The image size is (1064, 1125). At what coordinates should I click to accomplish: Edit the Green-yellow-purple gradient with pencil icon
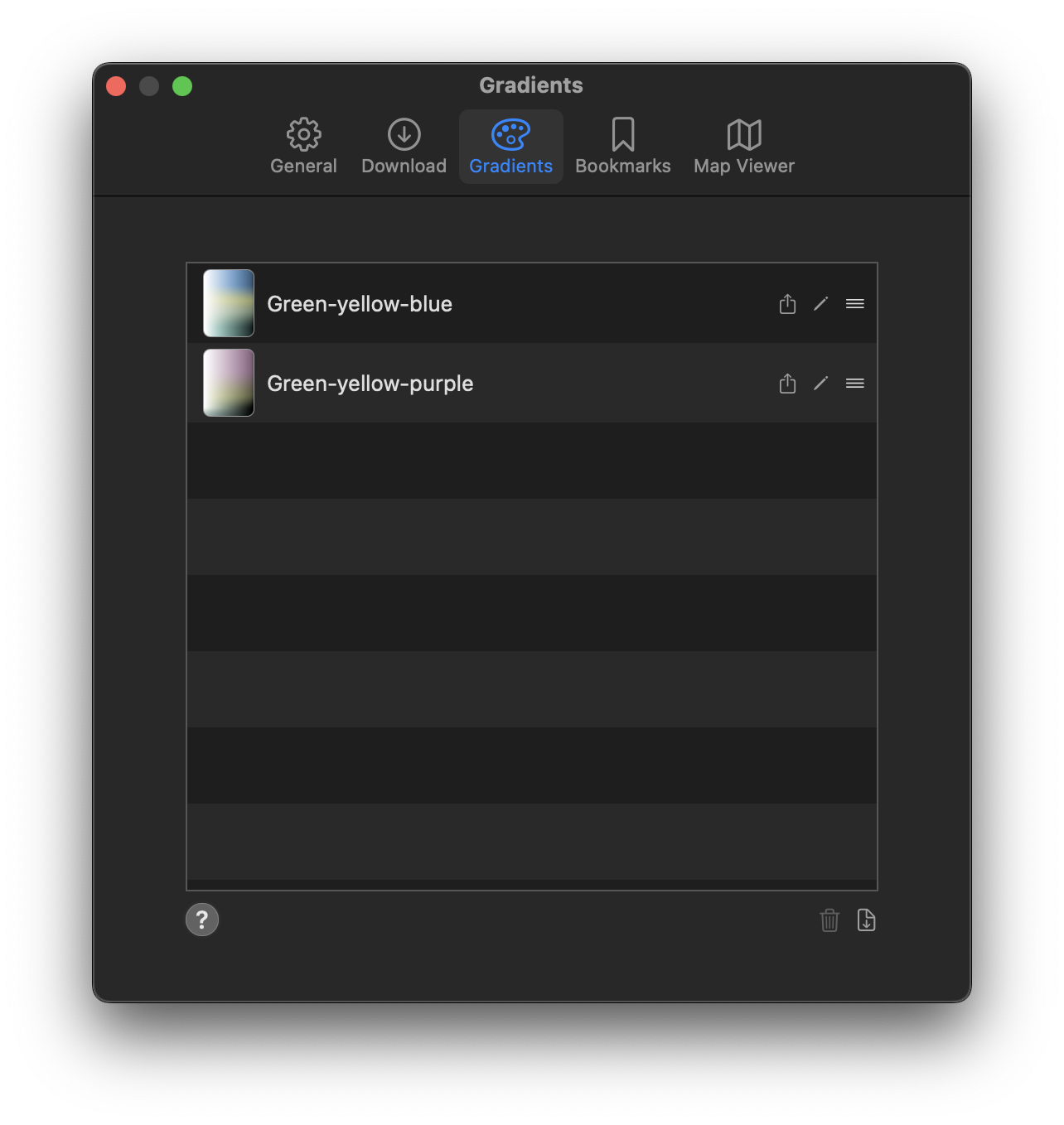[820, 384]
